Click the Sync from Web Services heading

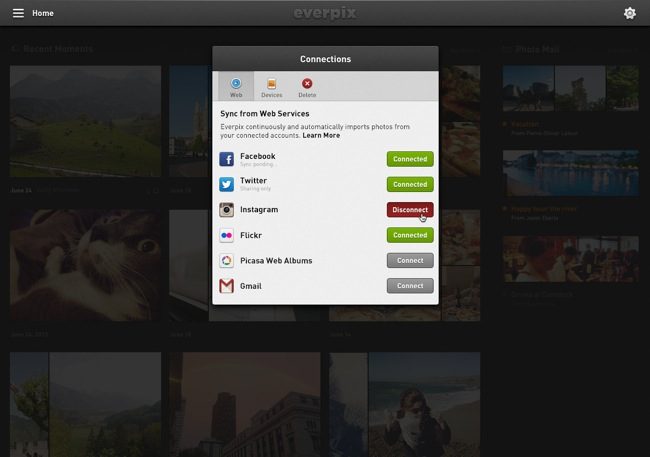(x=265, y=114)
